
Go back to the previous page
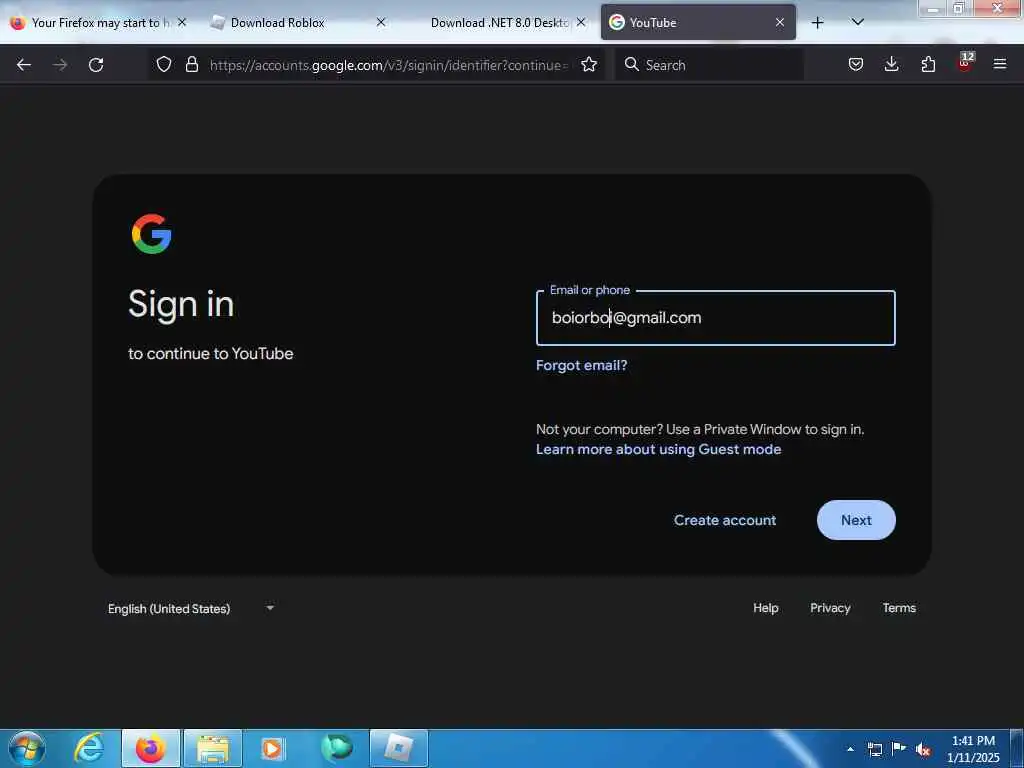24,65
